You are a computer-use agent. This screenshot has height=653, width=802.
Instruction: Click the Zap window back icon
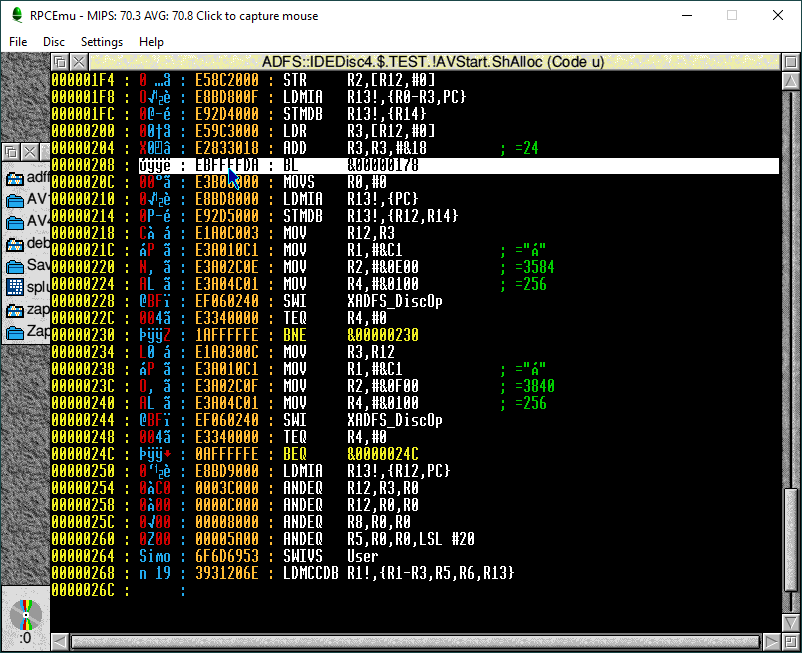click(59, 62)
